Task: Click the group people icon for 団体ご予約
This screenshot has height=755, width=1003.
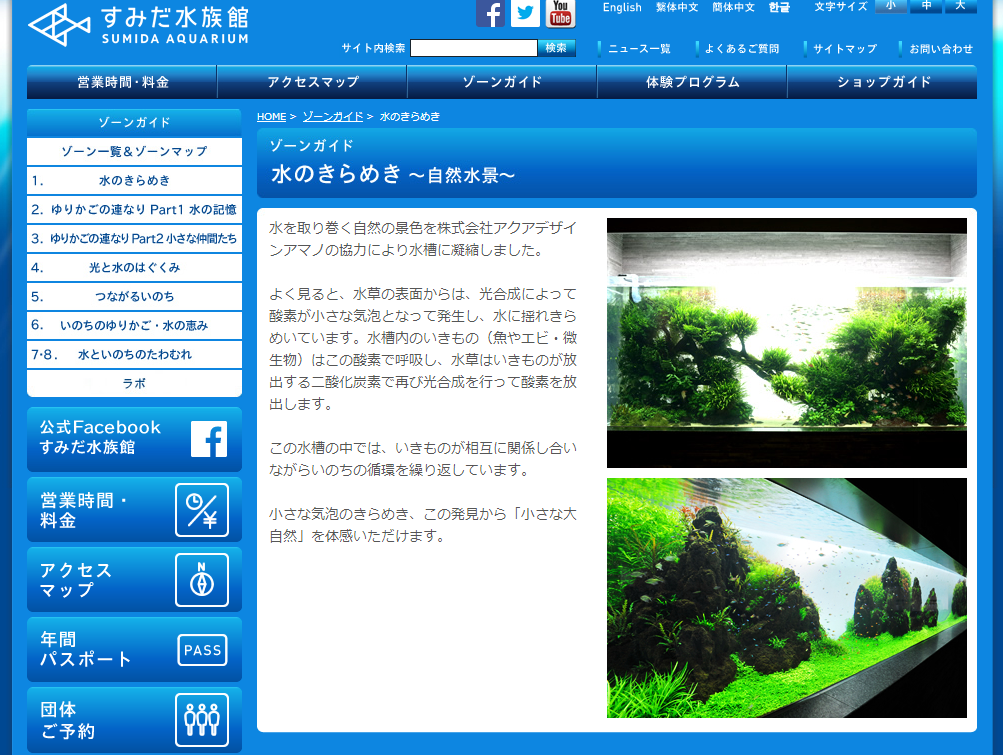Action: (203, 719)
